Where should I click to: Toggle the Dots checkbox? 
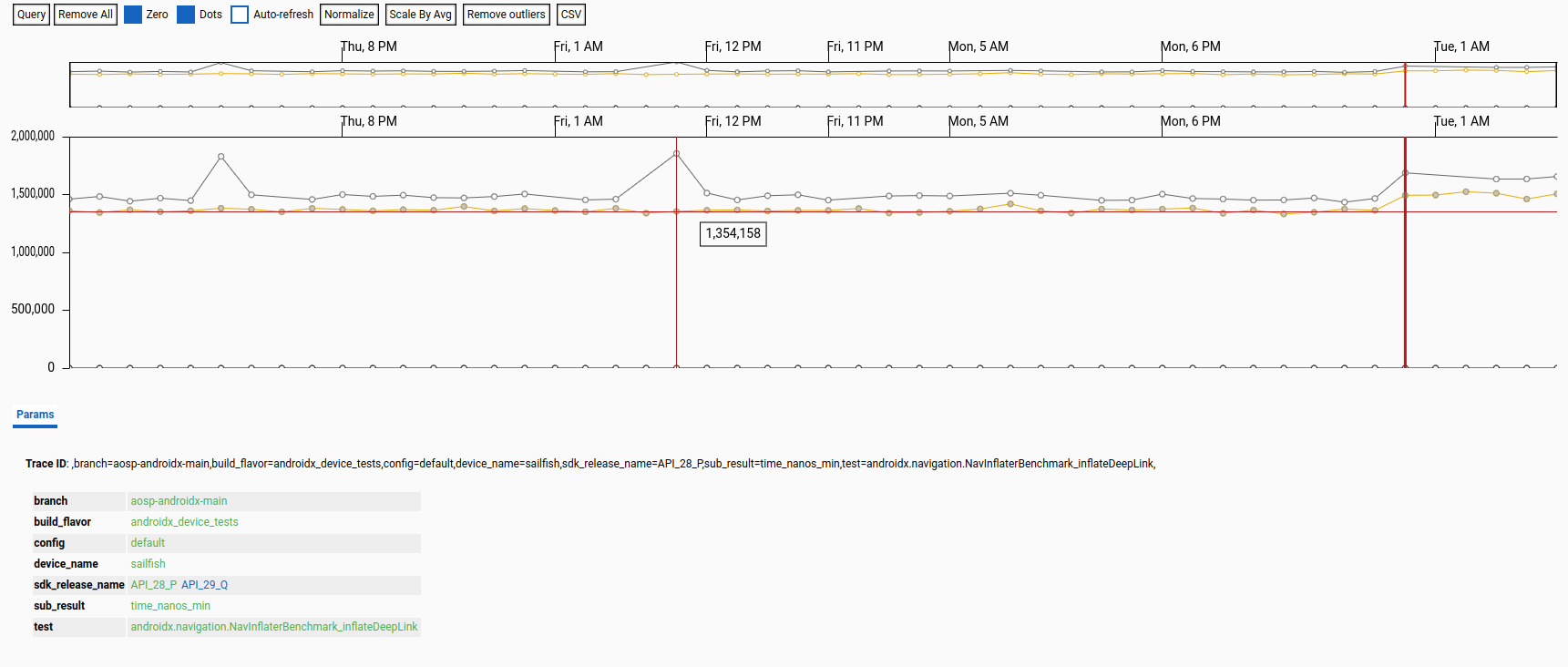click(186, 15)
